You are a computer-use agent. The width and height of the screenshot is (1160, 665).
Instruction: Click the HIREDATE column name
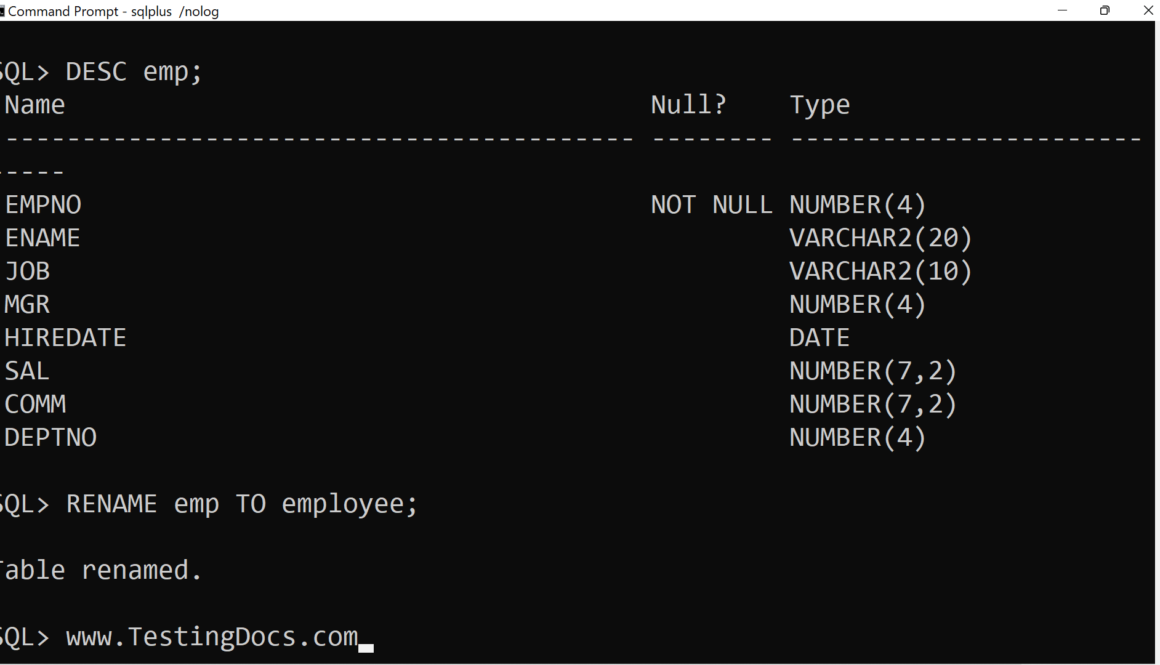click(x=65, y=338)
